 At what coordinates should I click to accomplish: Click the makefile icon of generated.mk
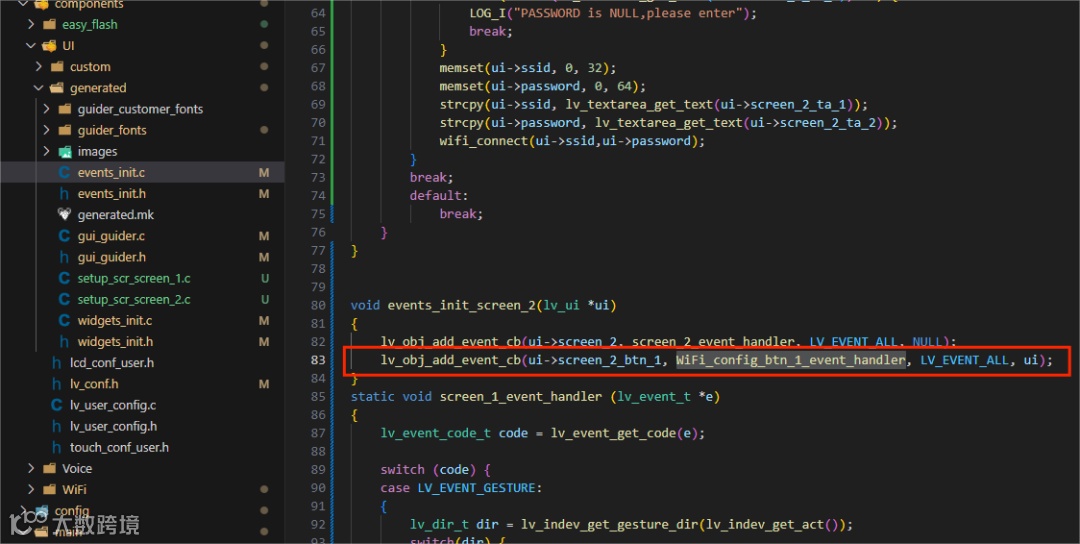(x=65, y=215)
